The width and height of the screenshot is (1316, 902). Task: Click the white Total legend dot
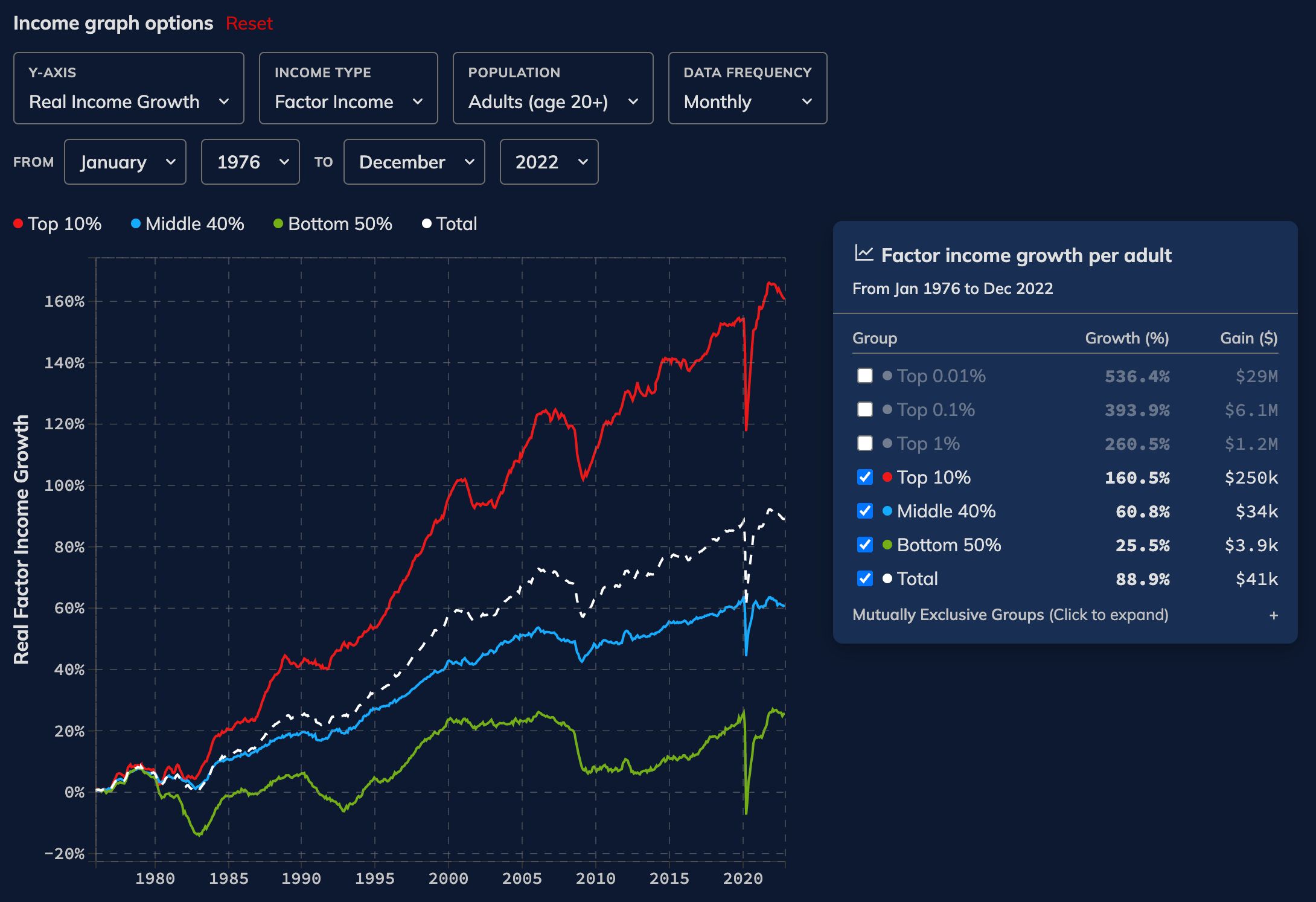[x=427, y=224]
